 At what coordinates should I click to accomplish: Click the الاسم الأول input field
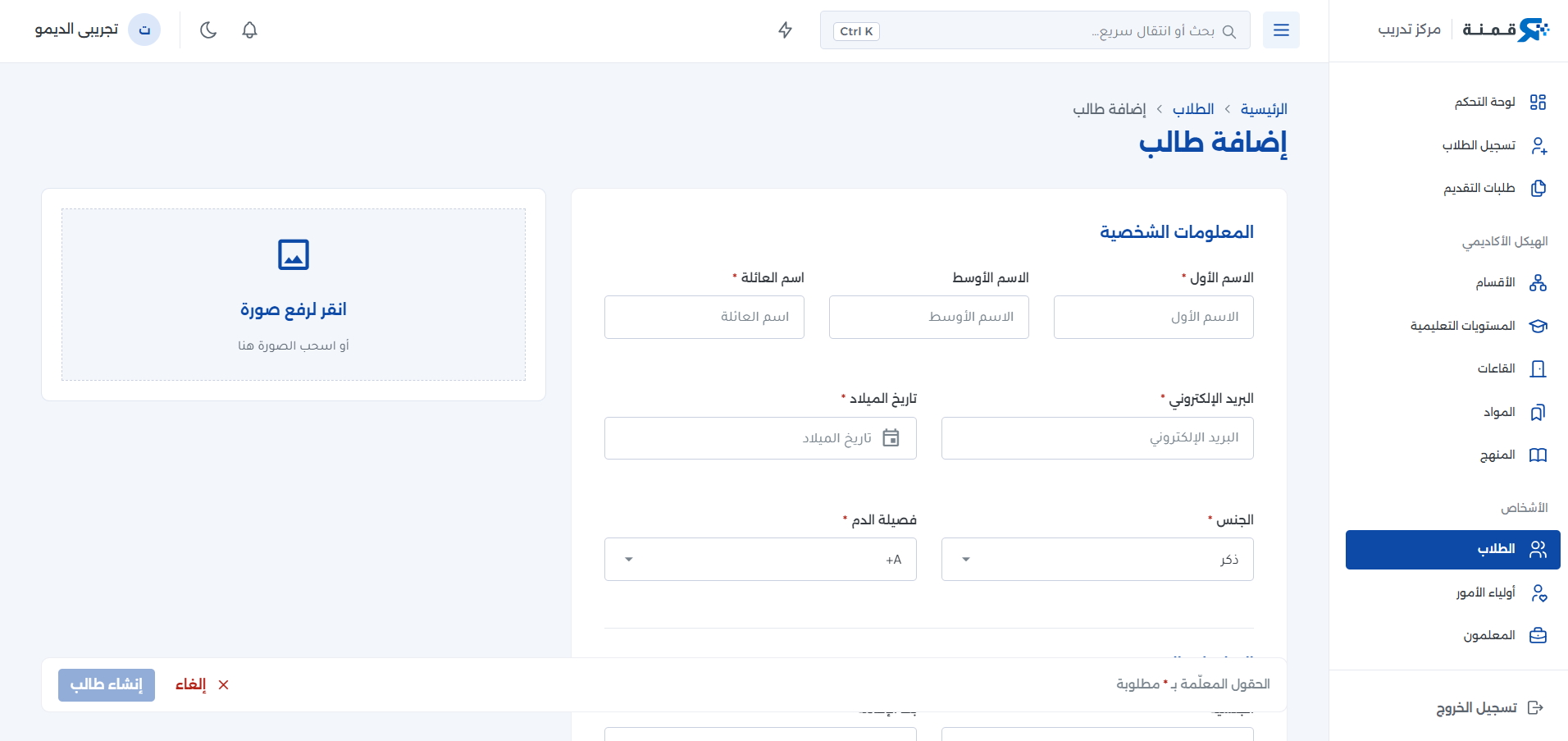click(1153, 317)
